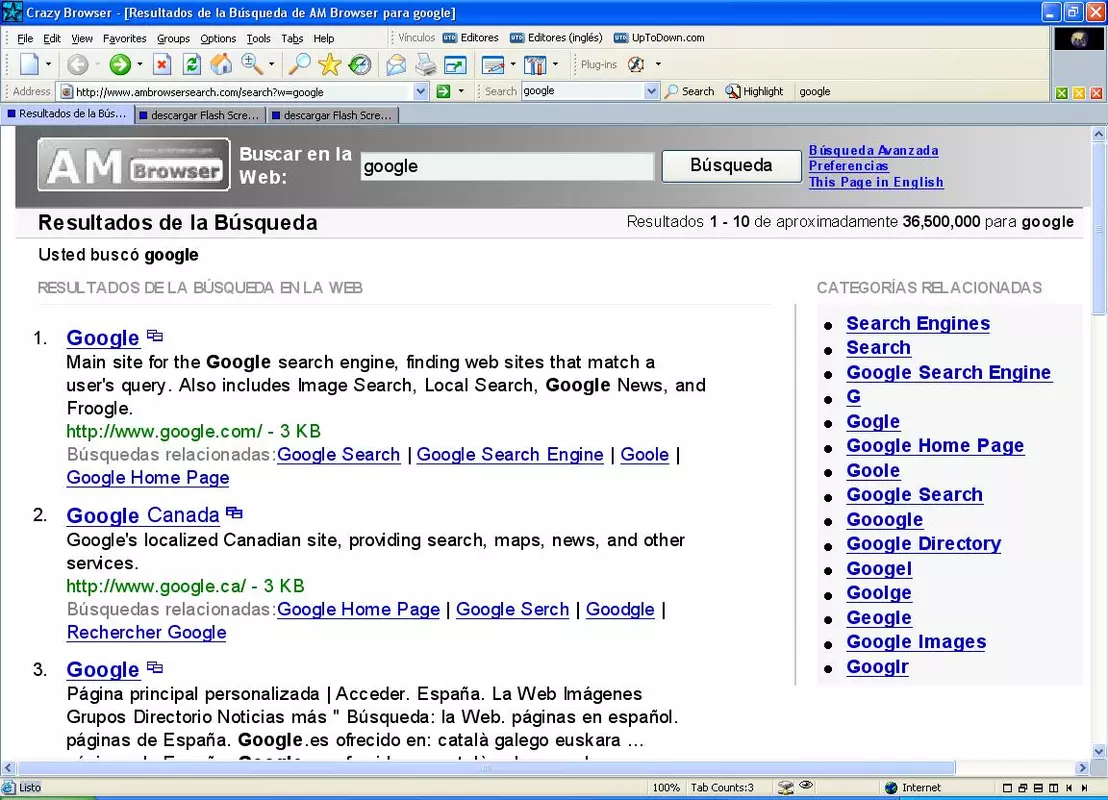Click the Plug-ins compass icon
This screenshot has width=1108, height=800.
pos(636,64)
